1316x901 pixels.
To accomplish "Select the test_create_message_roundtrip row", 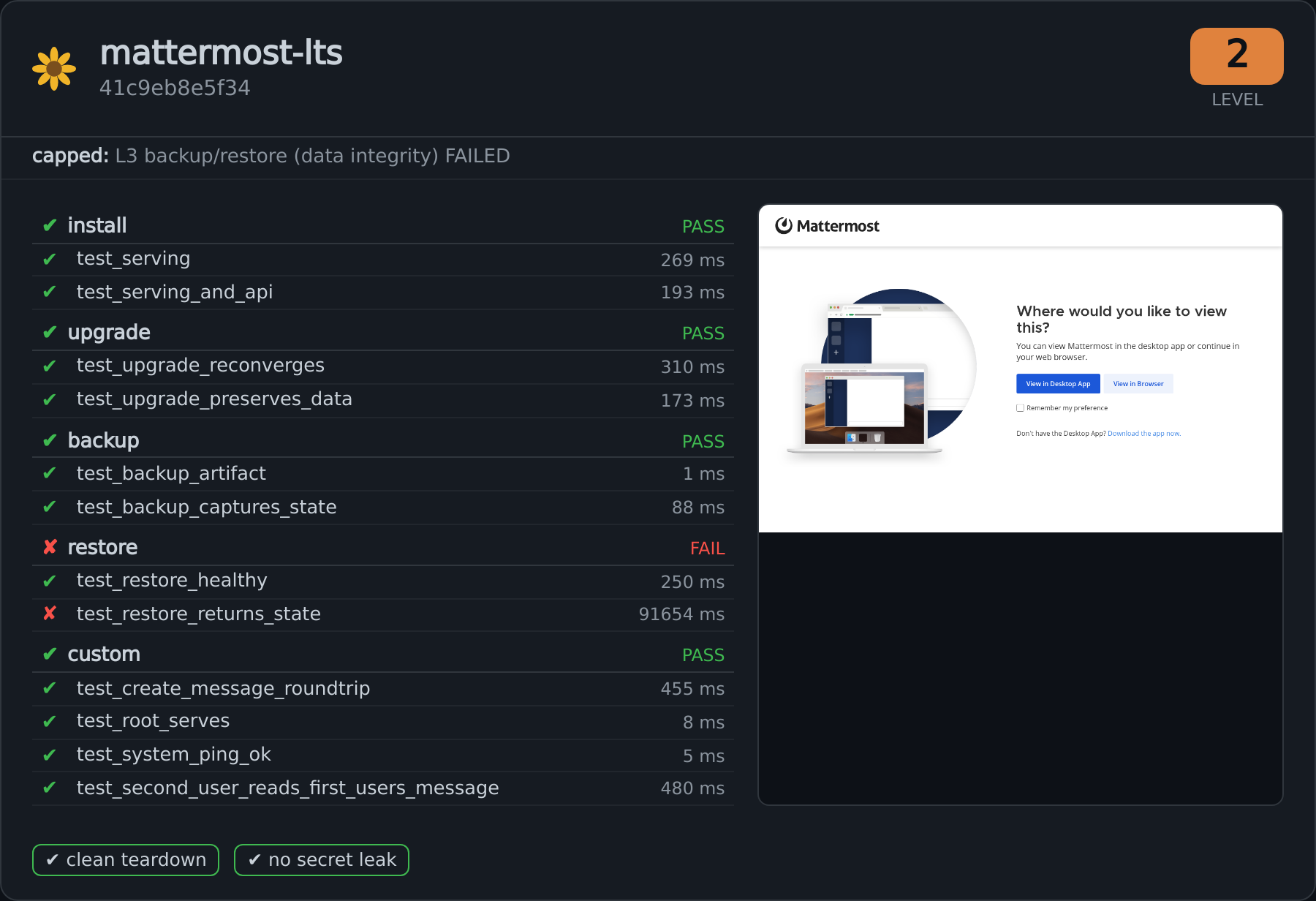I will coord(383,689).
